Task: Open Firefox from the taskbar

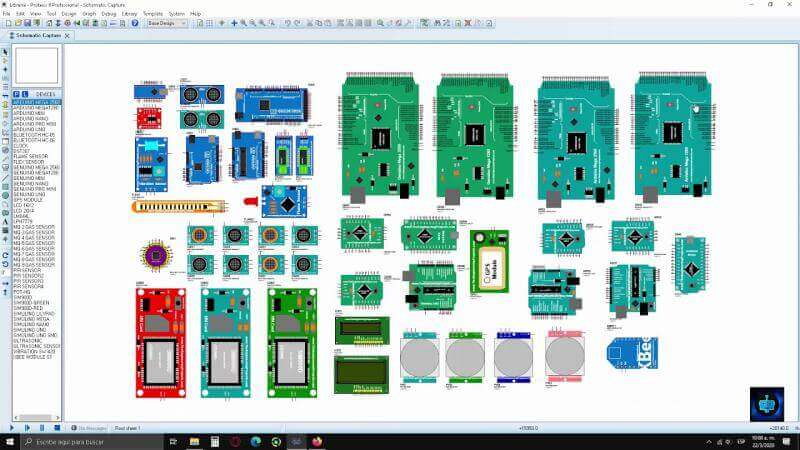Action: 317,442
